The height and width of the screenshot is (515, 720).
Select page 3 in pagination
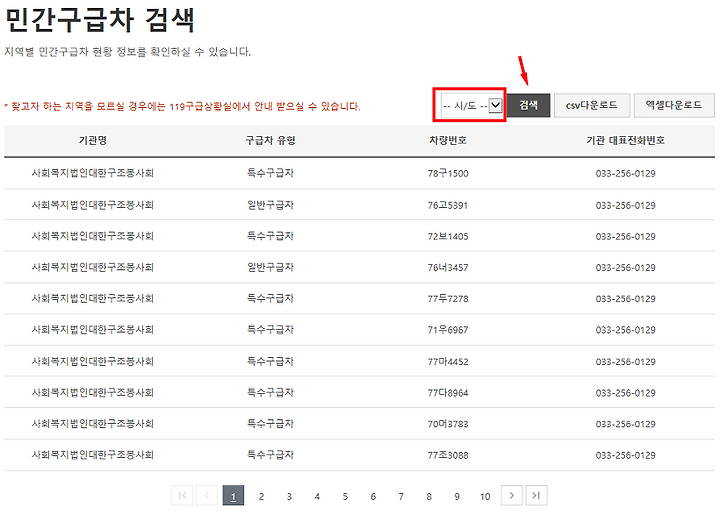pyautogui.click(x=289, y=496)
